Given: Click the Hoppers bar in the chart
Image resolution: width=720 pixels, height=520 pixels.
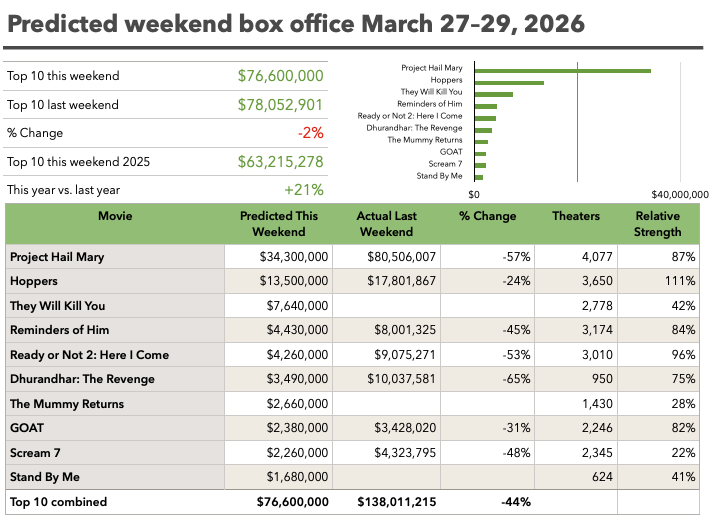Looking at the screenshot, I should coord(509,82).
